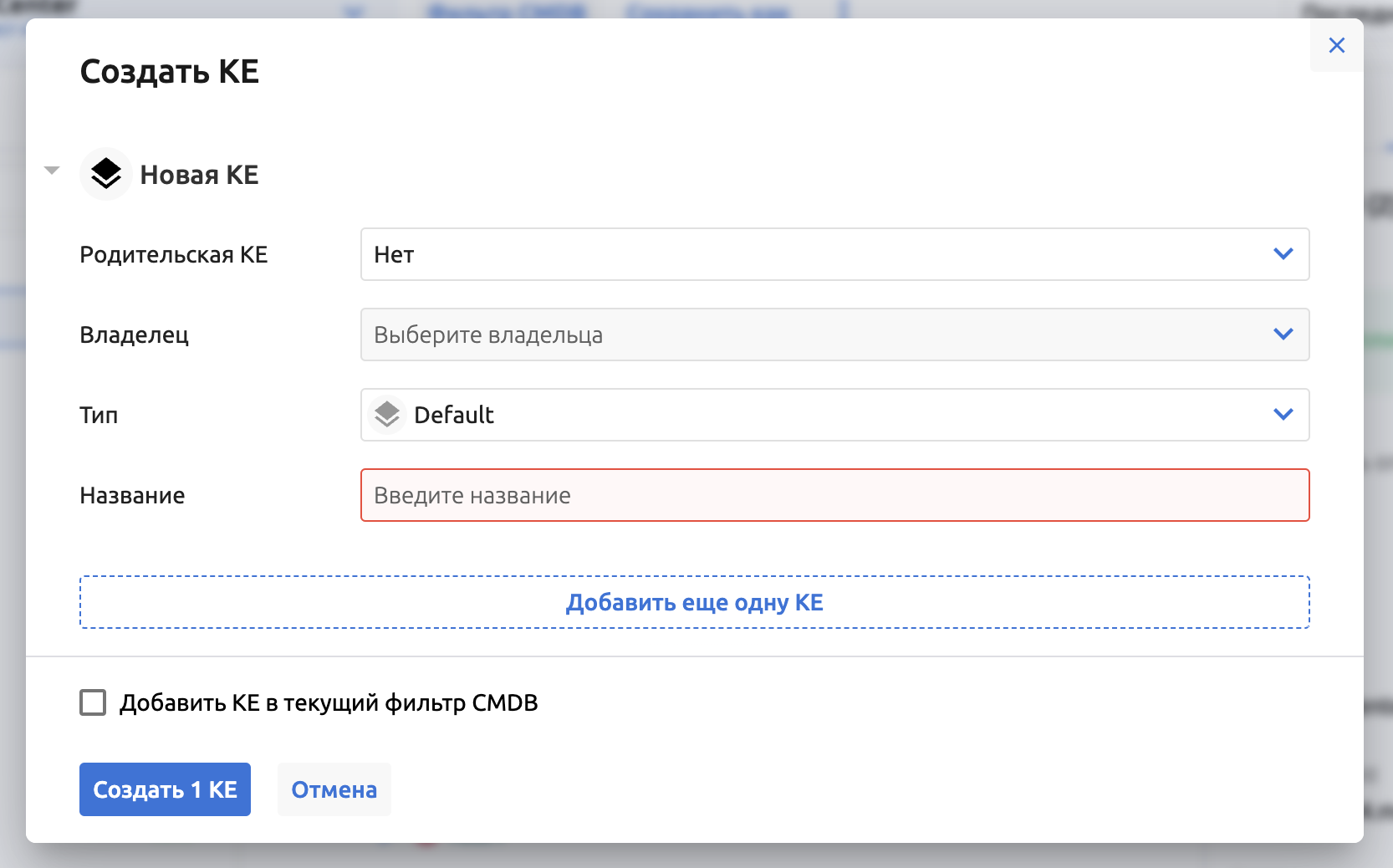Viewport: 1393px width, 868px height.
Task: Cancel the dialog with Отмена
Action: pos(334,789)
